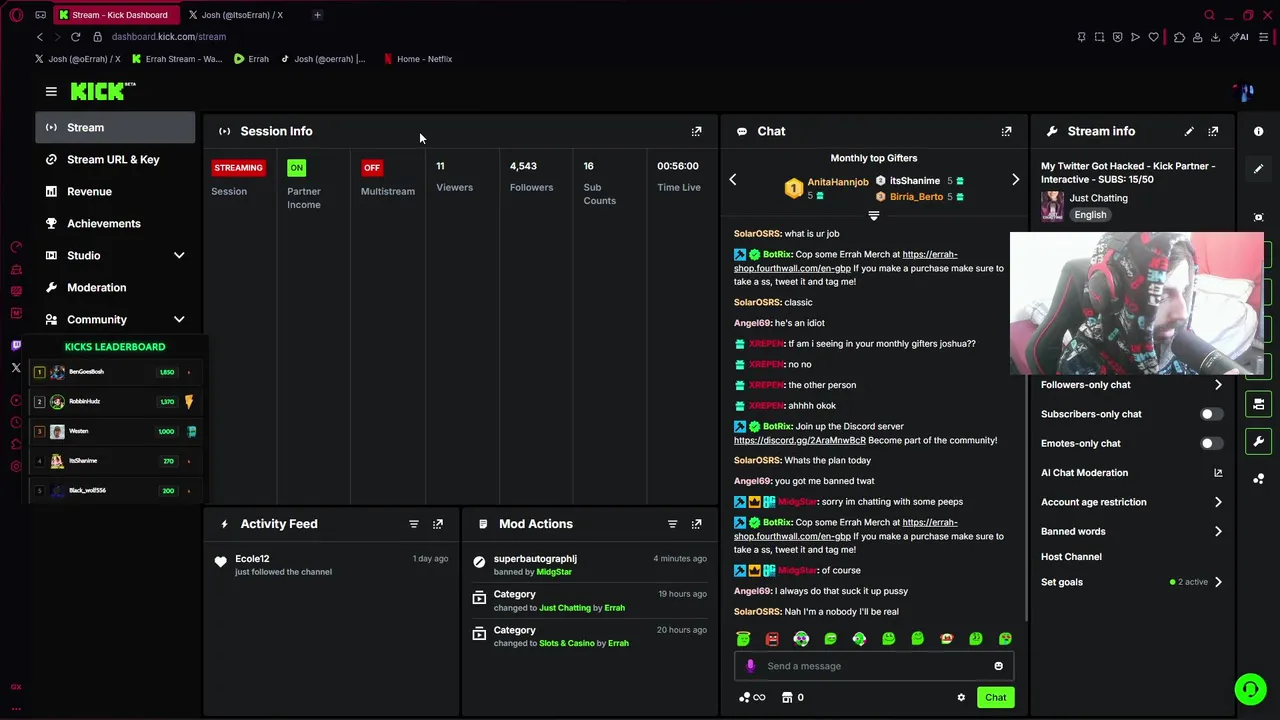
Task: Pop out the Activity Feed panel
Action: [438, 524]
